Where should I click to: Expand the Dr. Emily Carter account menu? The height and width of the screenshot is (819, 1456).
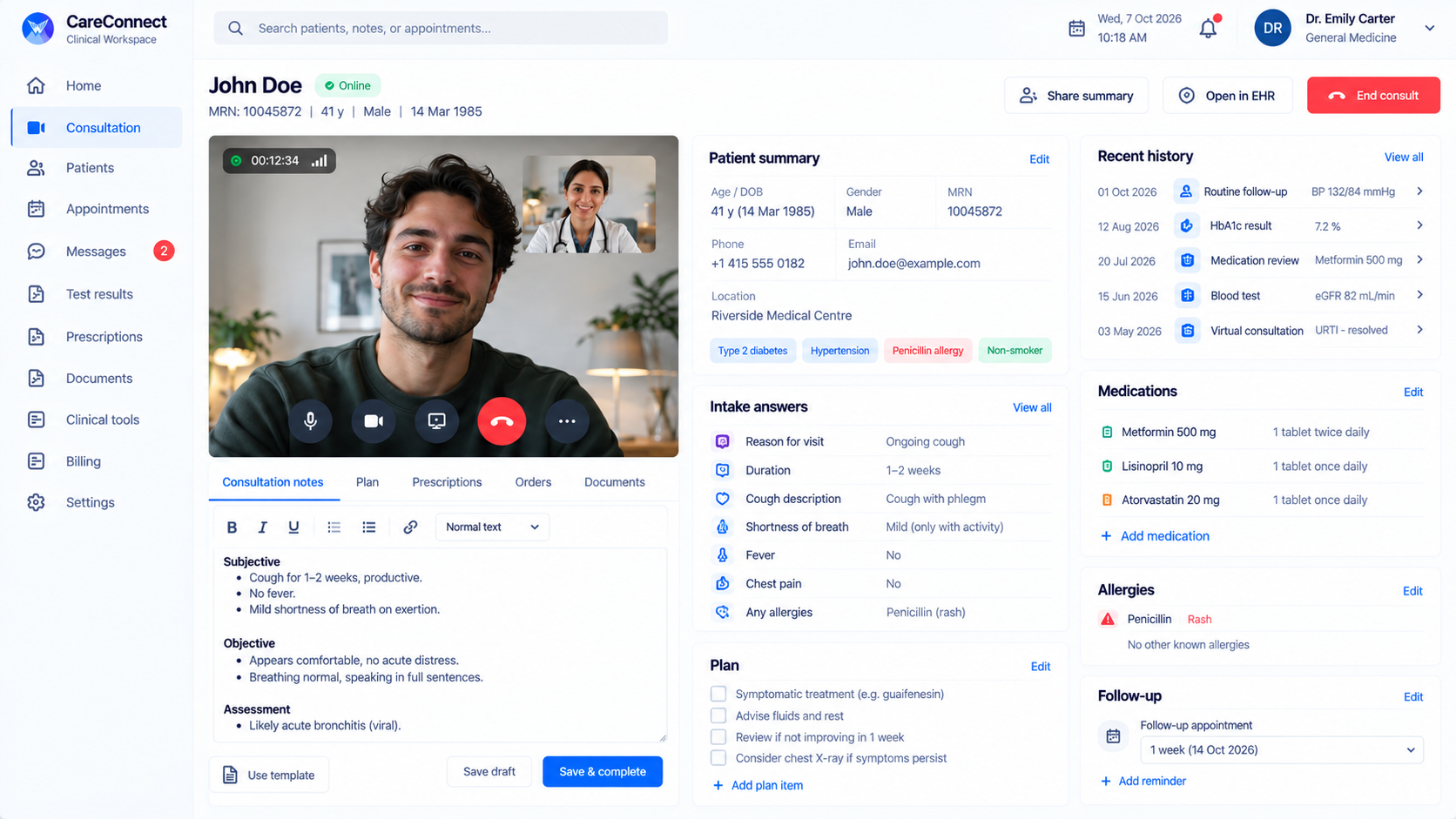[x=1429, y=28]
